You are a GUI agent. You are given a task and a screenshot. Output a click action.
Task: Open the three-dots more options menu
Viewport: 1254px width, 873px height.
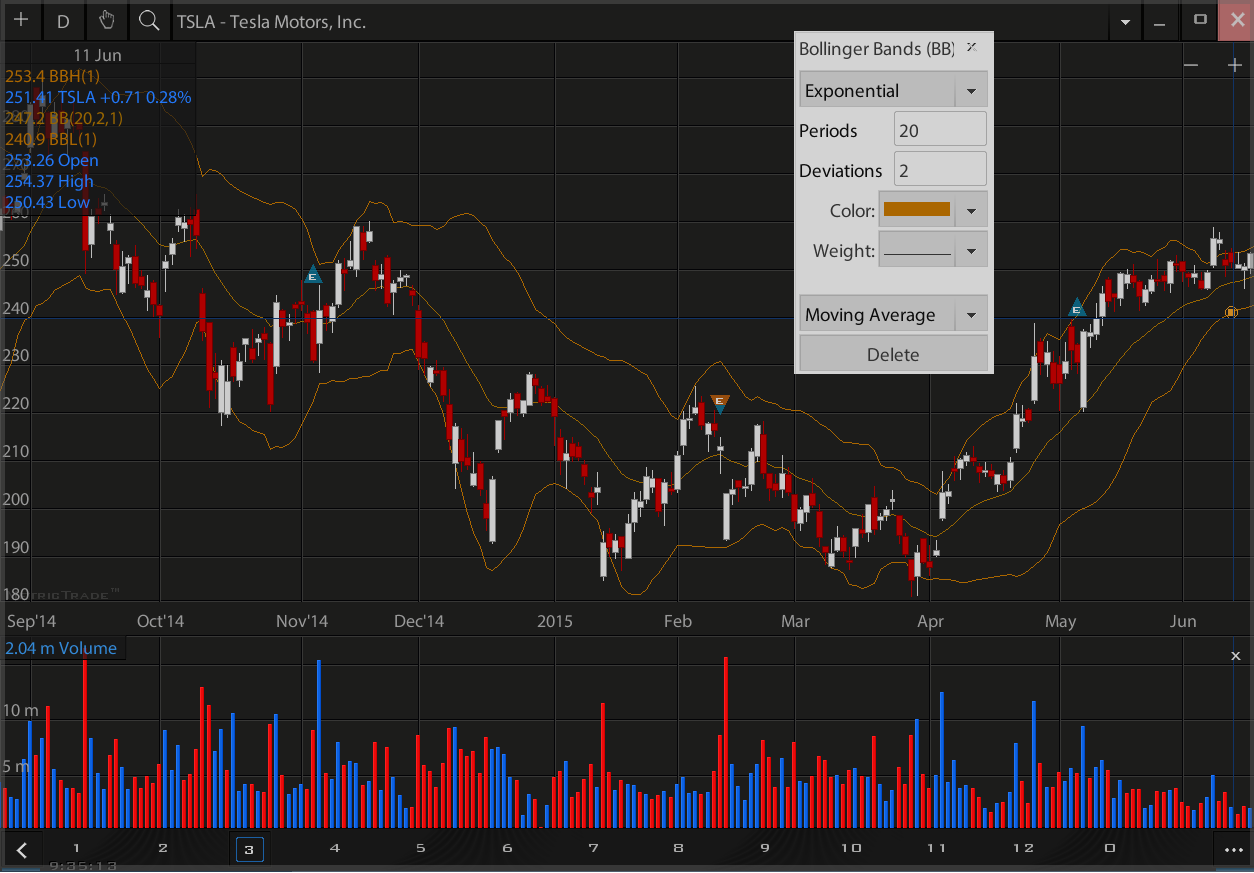[1233, 850]
